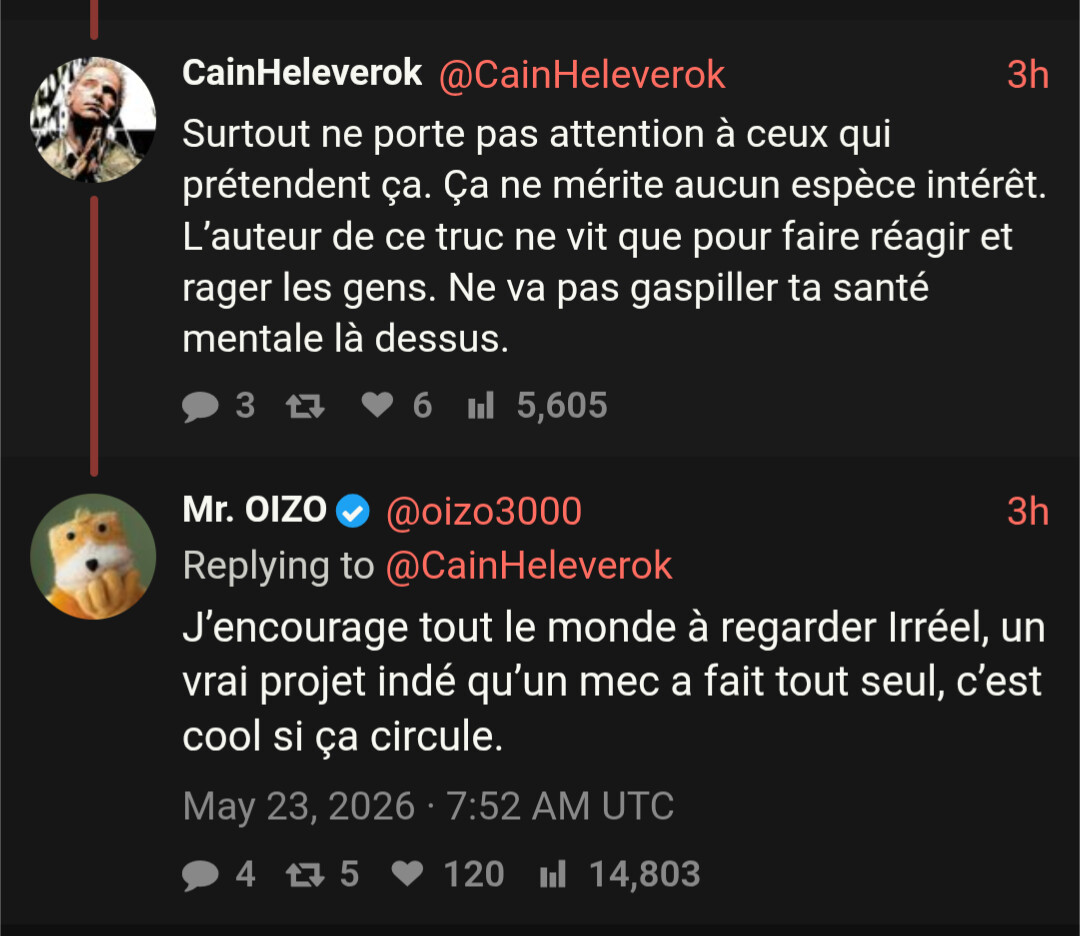This screenshot has height=936, width=1080.
Task: Click Mr. OIZO's tweet text about Irréel
Action: pos(614,682)
